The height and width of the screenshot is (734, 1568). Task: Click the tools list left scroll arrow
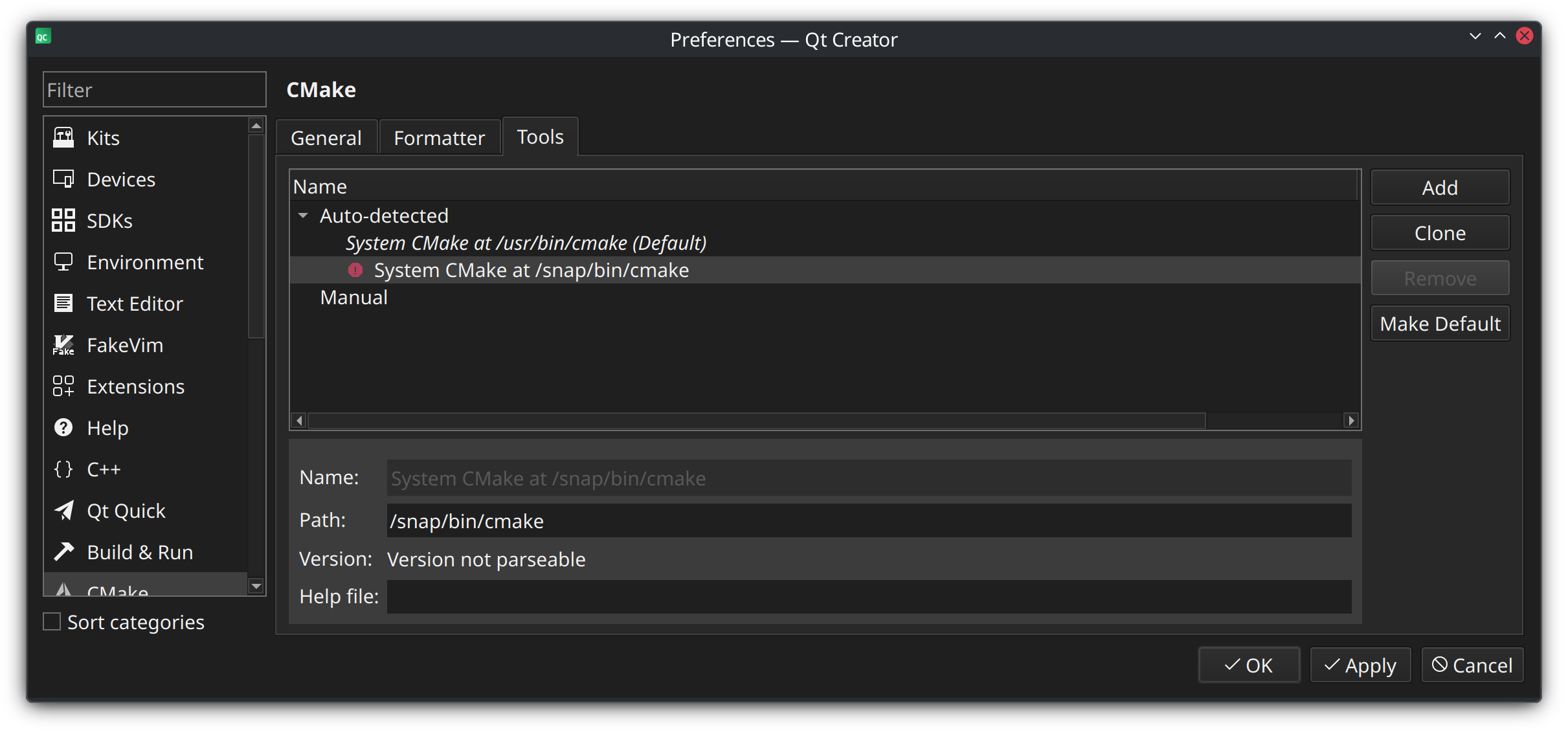click(299, 421)
